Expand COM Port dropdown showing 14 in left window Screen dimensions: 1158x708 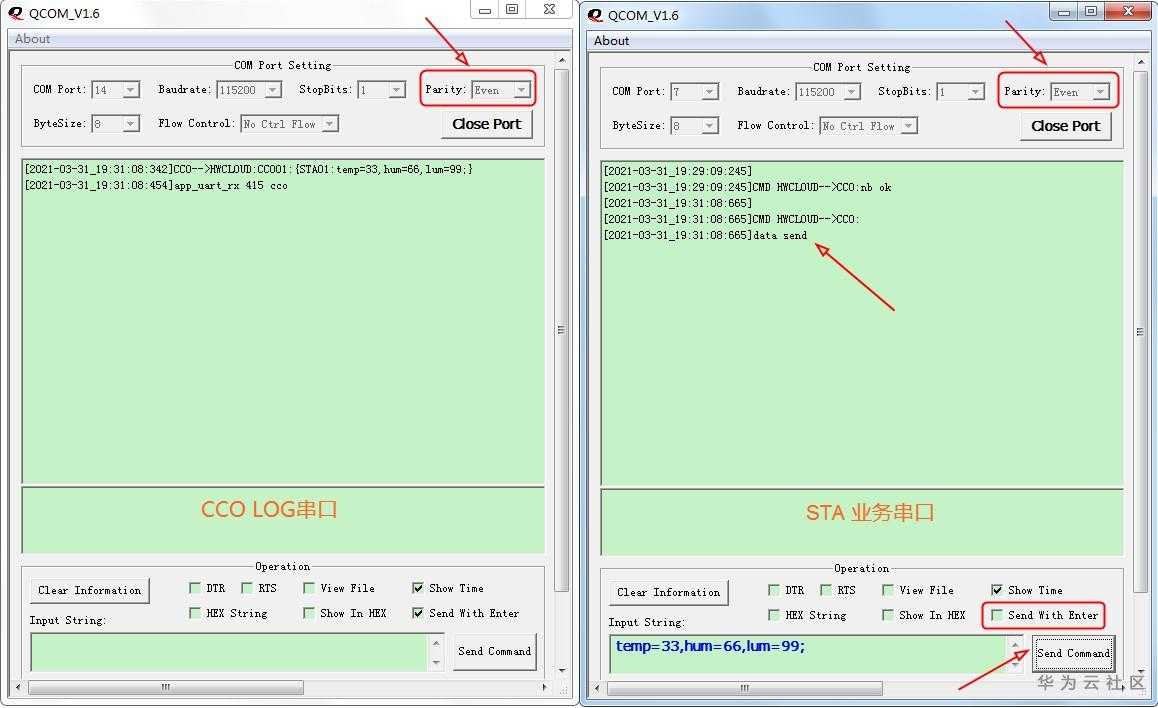coord(131,90)
